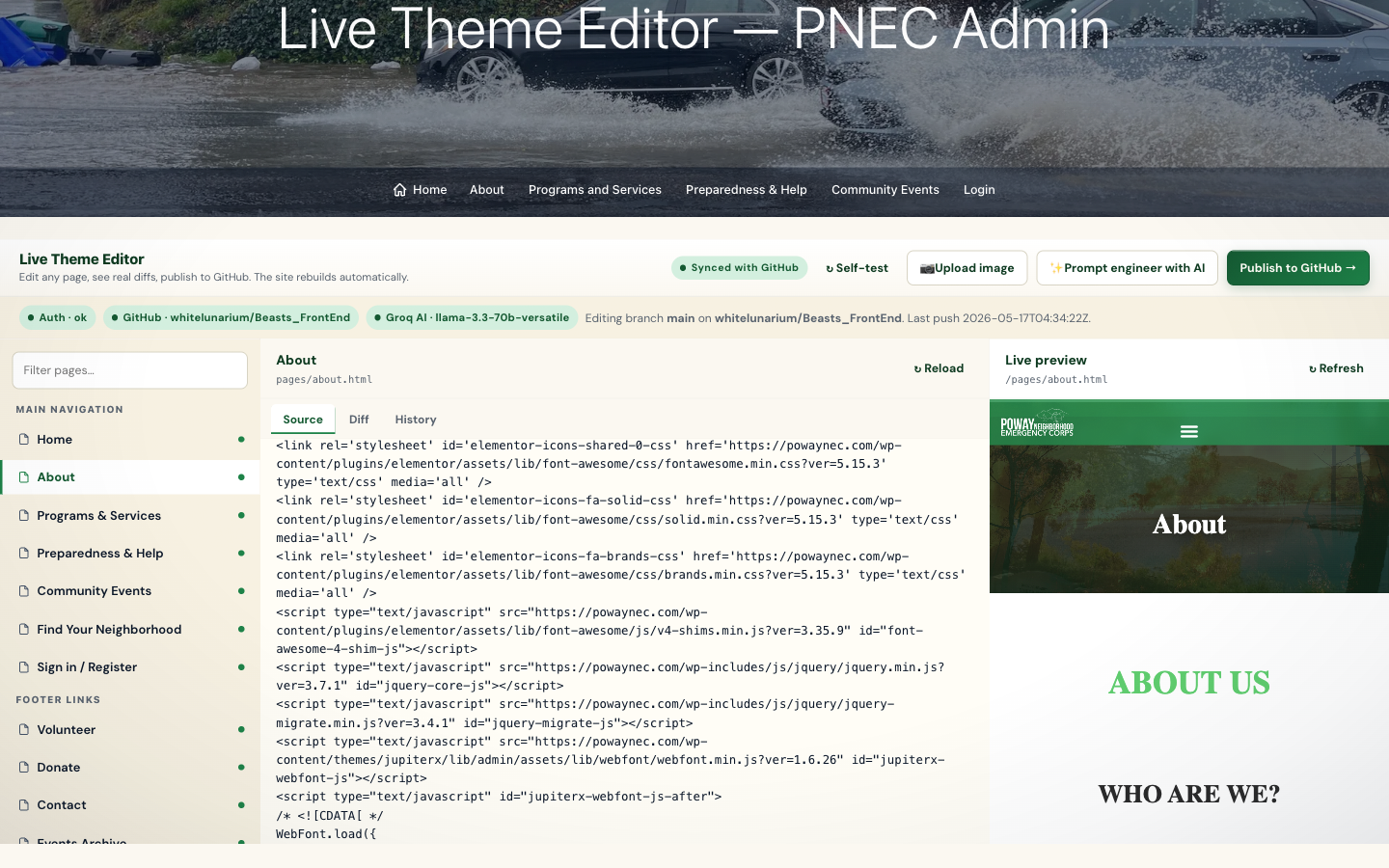
Task: Open Volunteer page in footer links
Action: point(130,730)
